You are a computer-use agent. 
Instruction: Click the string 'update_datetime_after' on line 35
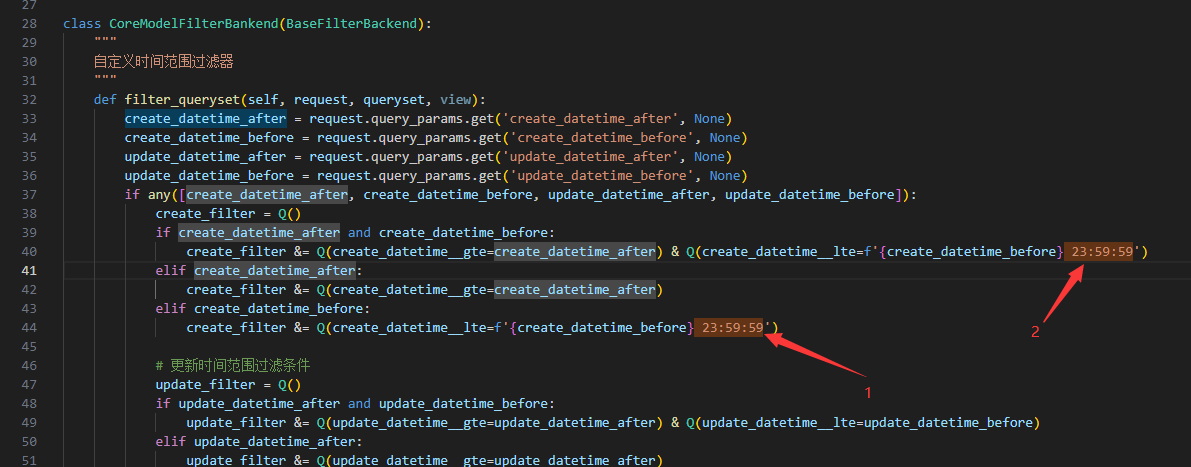pyautogui.click(x=590, y=156)
